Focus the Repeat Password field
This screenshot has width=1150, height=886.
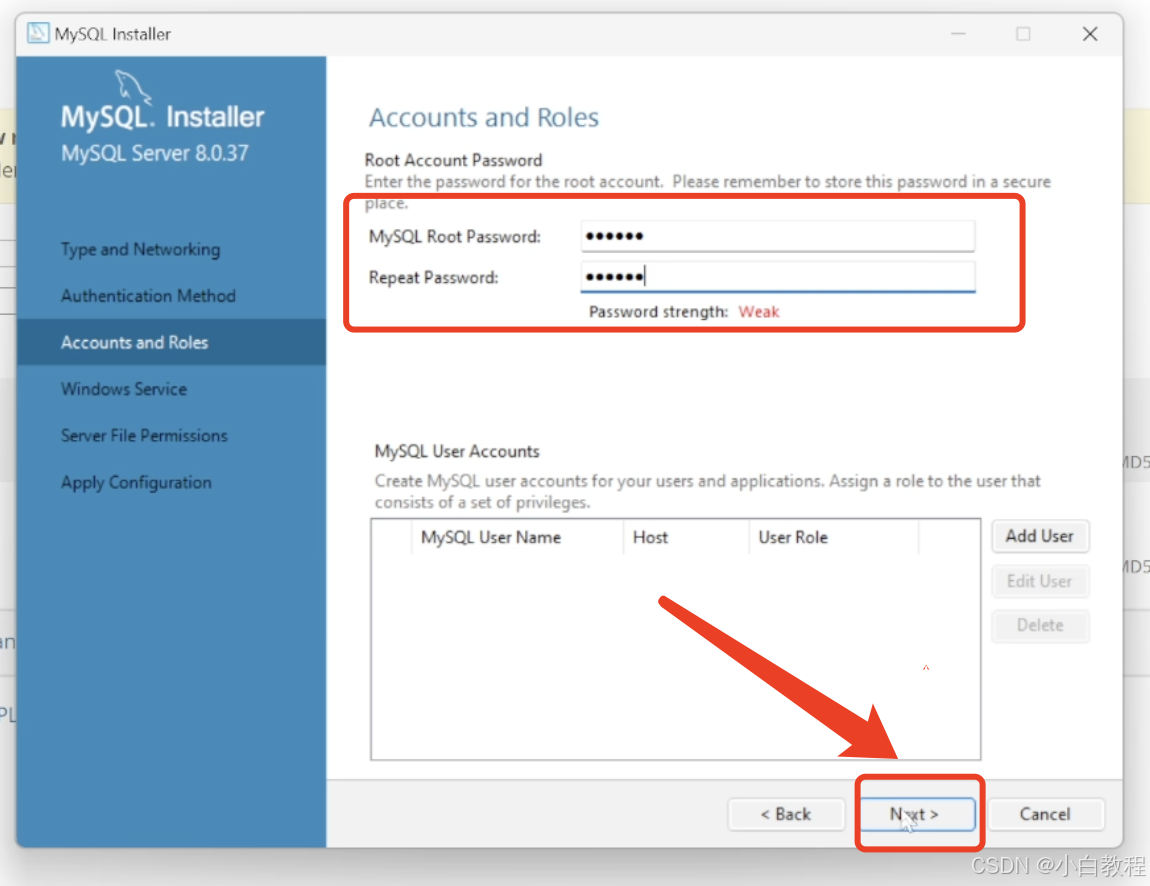(777, 277)
